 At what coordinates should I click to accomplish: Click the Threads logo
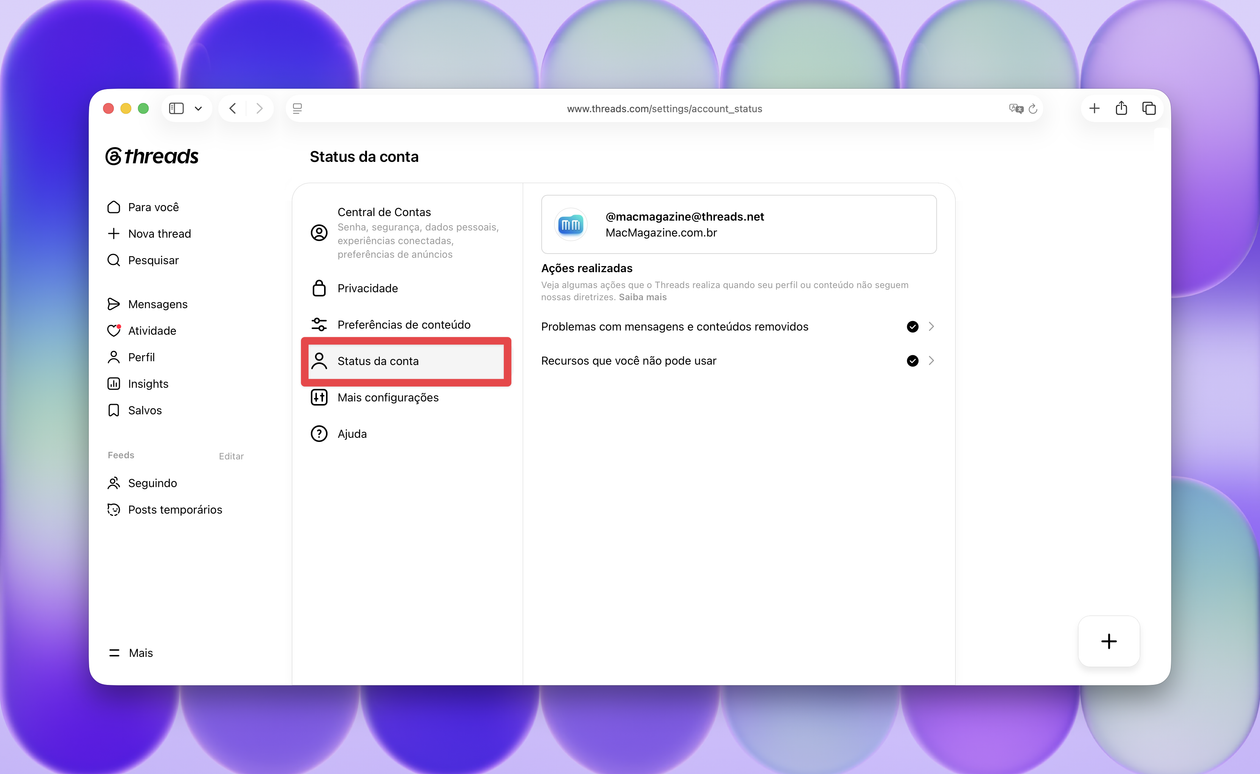(x=152, y=156)
